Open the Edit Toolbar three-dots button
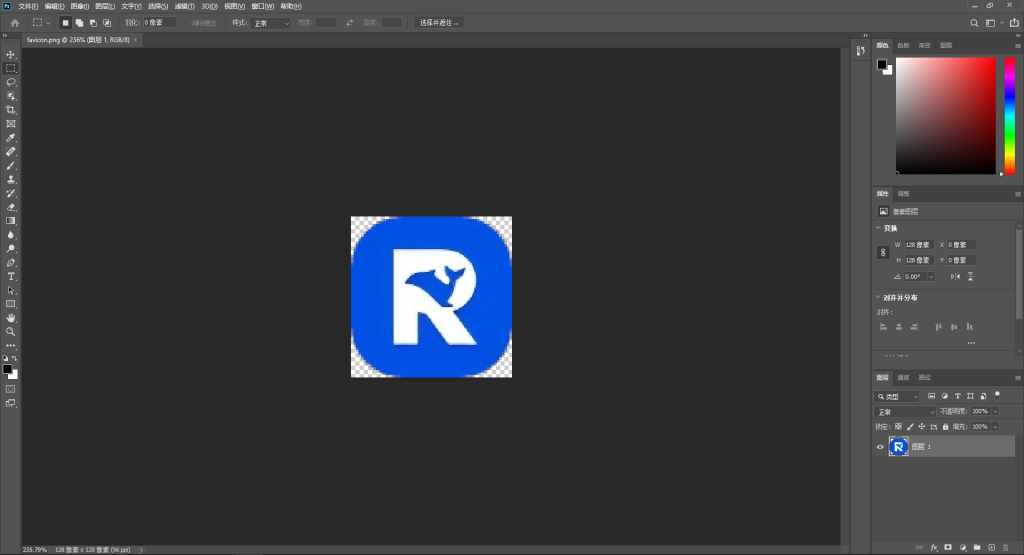Screen dimensions: 1024x555 pyautogui.click(x=10, y=346)
